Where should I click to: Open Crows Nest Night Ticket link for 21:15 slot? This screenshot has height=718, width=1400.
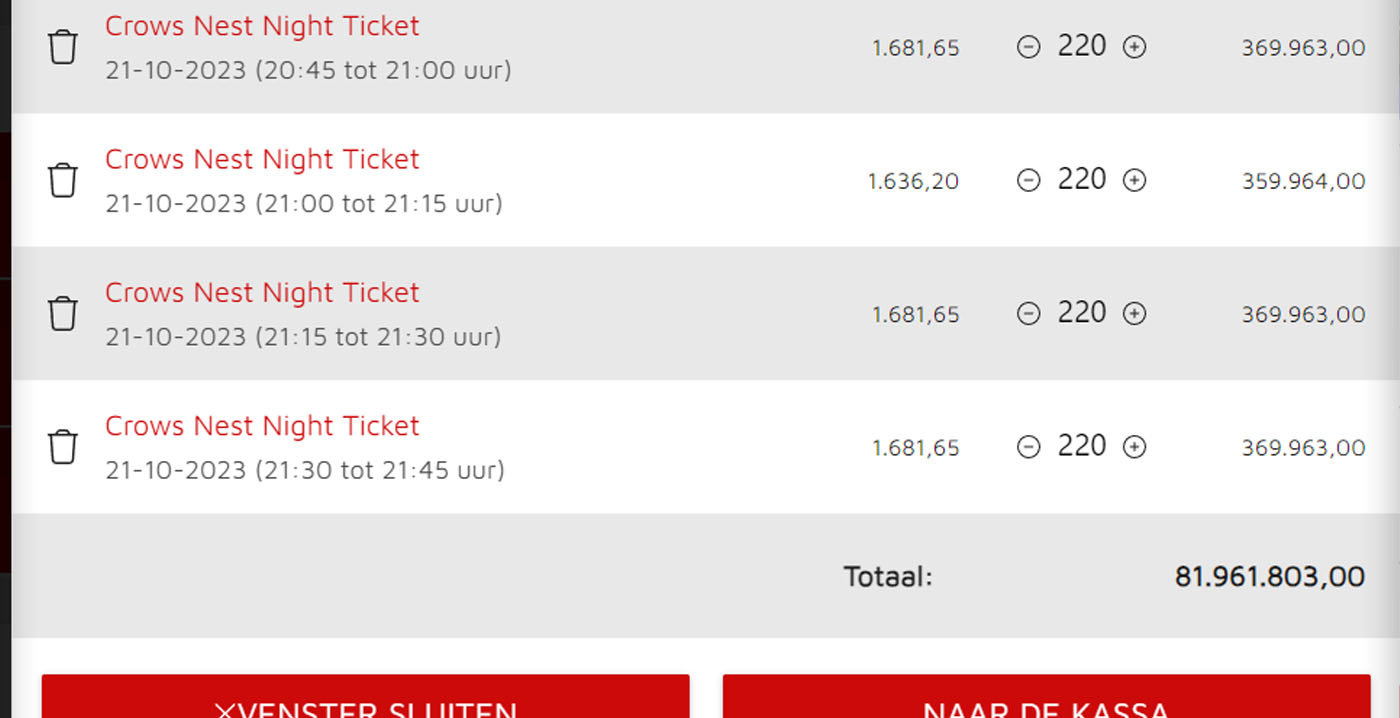[x=262, y=292]
